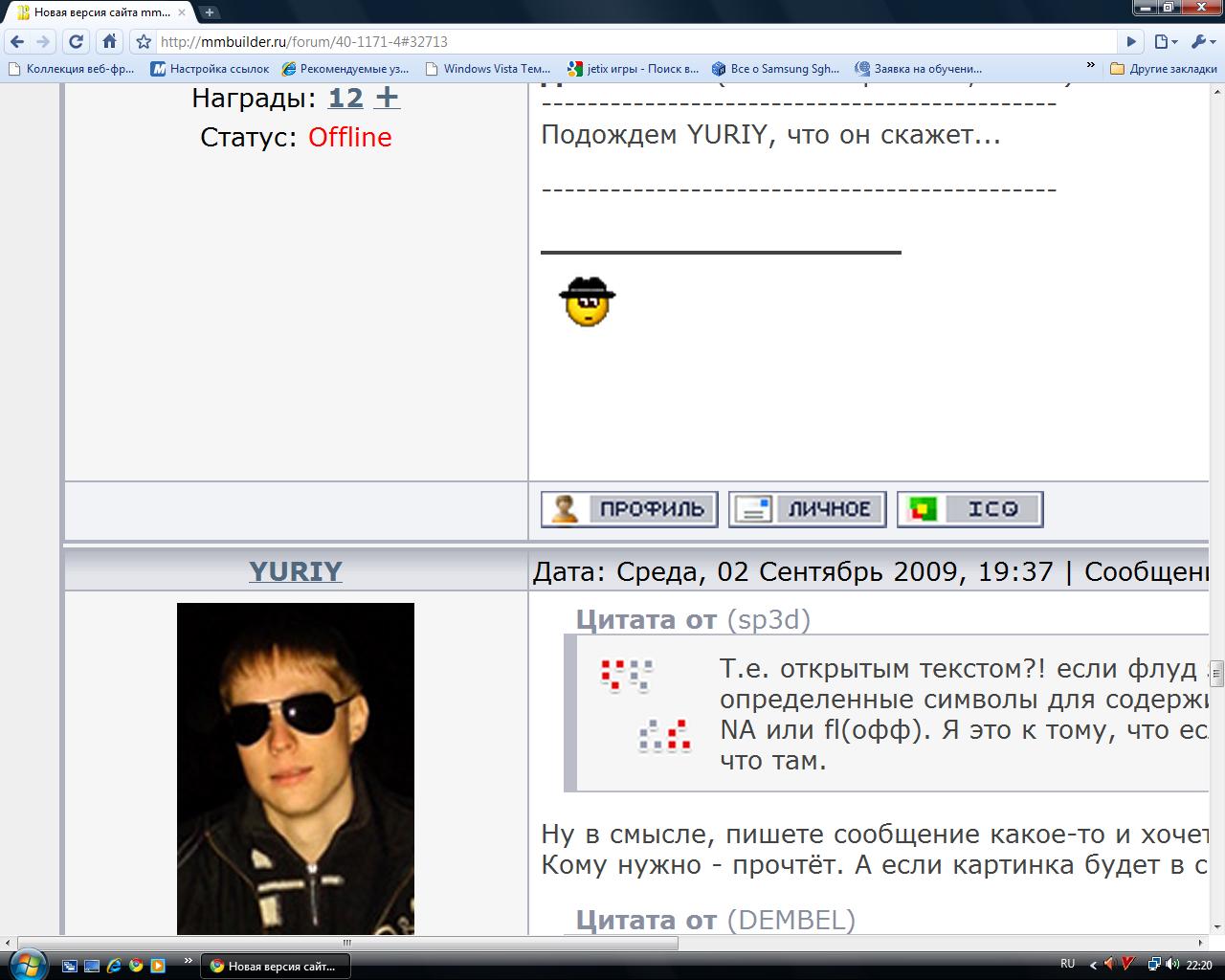Click the address bar URL field
The width and height of the screenshot is (1225, 980).
click(632, 42)
